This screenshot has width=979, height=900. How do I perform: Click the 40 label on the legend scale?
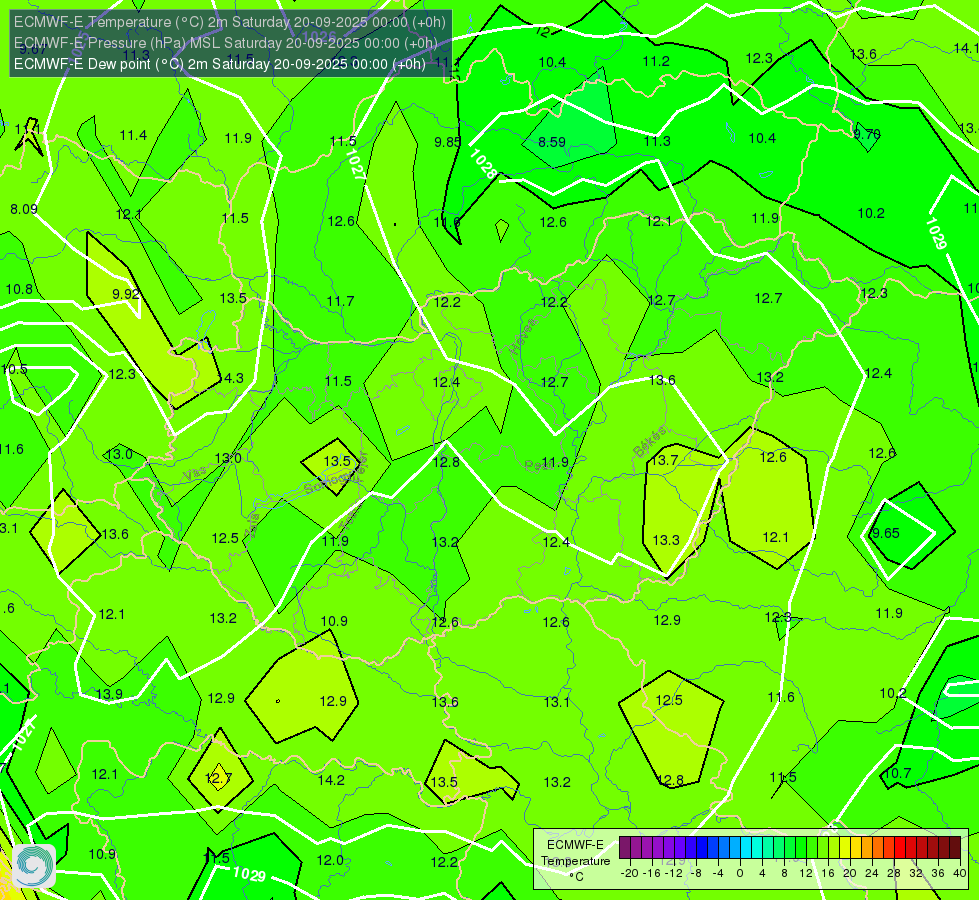(x=960, y=873)
